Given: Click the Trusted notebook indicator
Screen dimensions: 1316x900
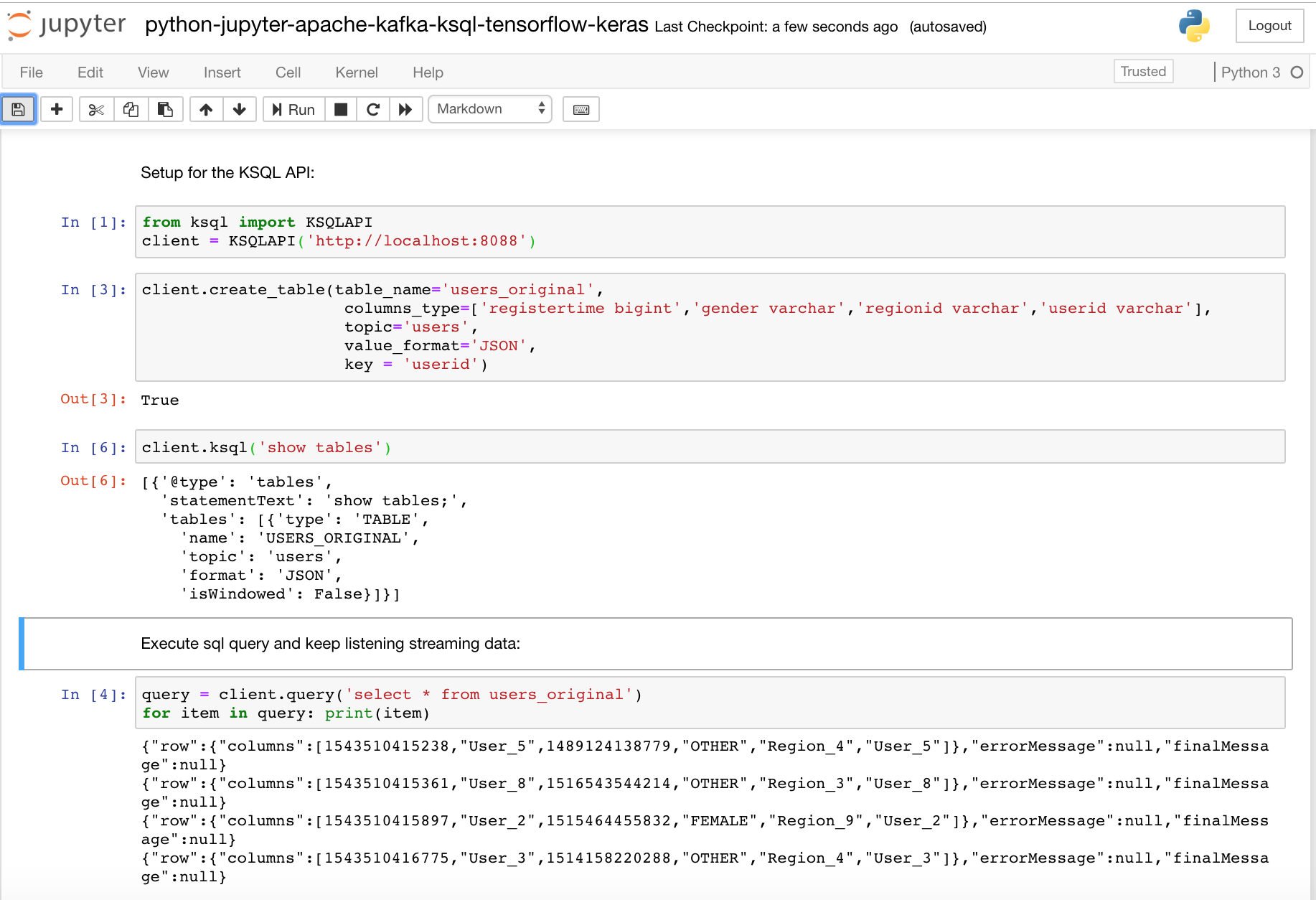Looking at the screenshot, I should pos(1143,71).
